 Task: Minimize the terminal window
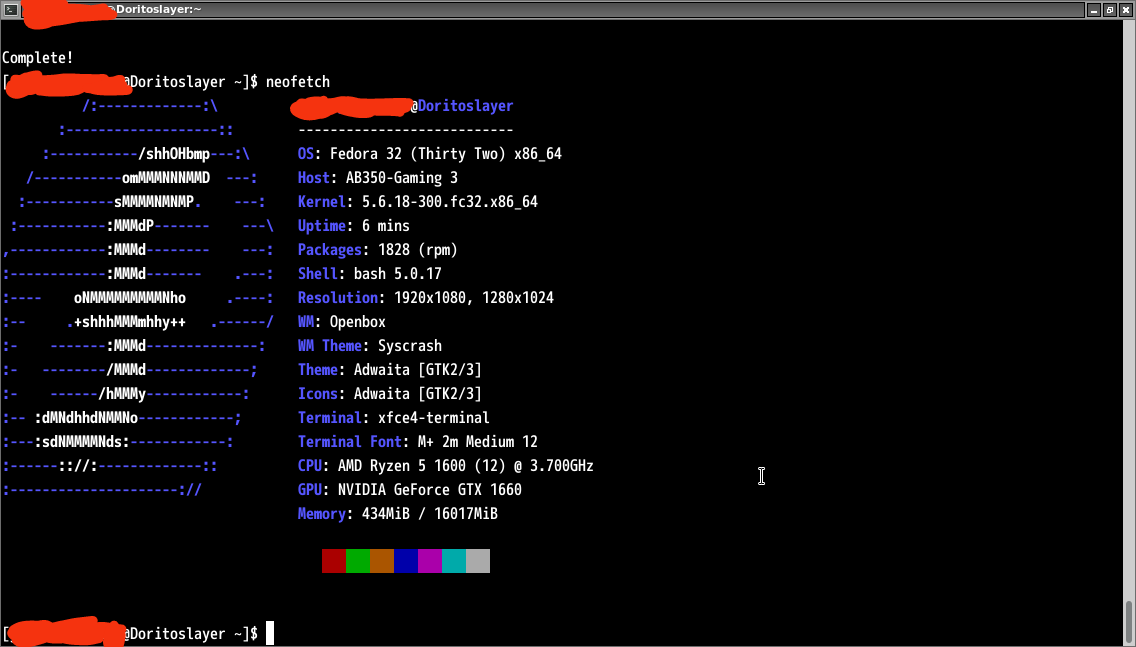pyautogui.click(x=1094, y=9)
